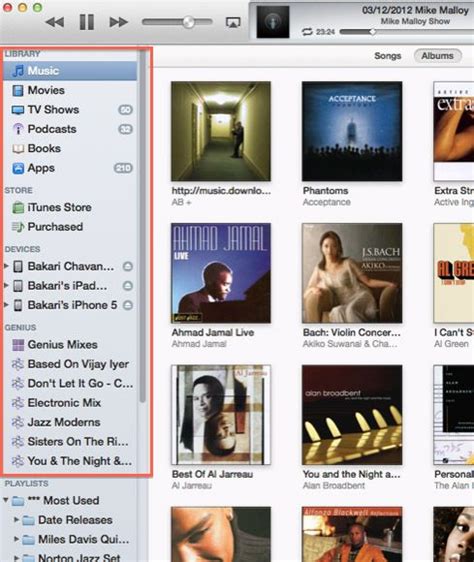Pause the current playback
Image resolution: width=474 pixels, height=562 pixels.
[x=86, y=22]
